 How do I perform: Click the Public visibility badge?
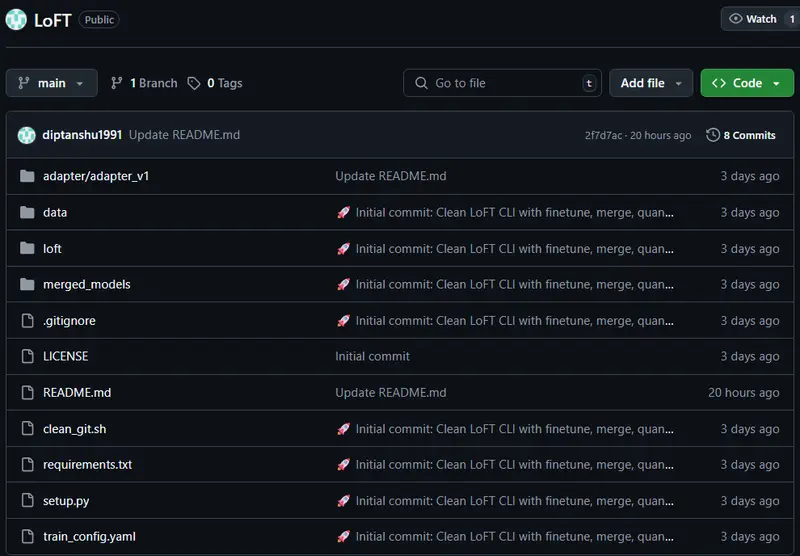pyautogui.click(x=99, y=20)
